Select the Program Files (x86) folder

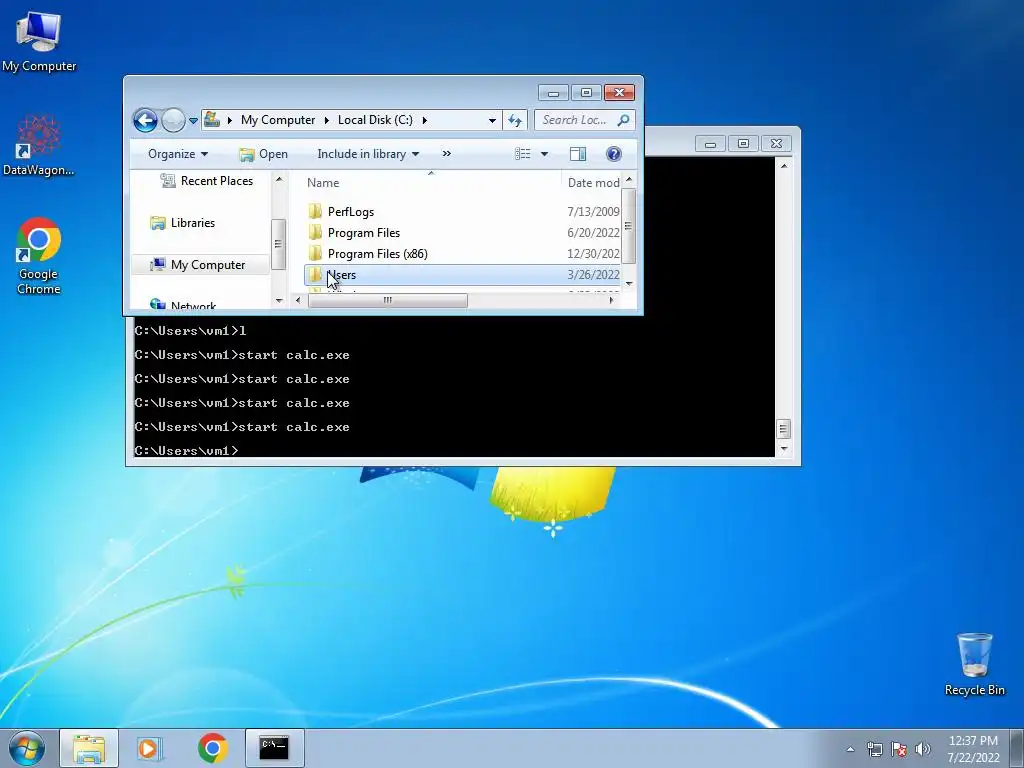462,253
